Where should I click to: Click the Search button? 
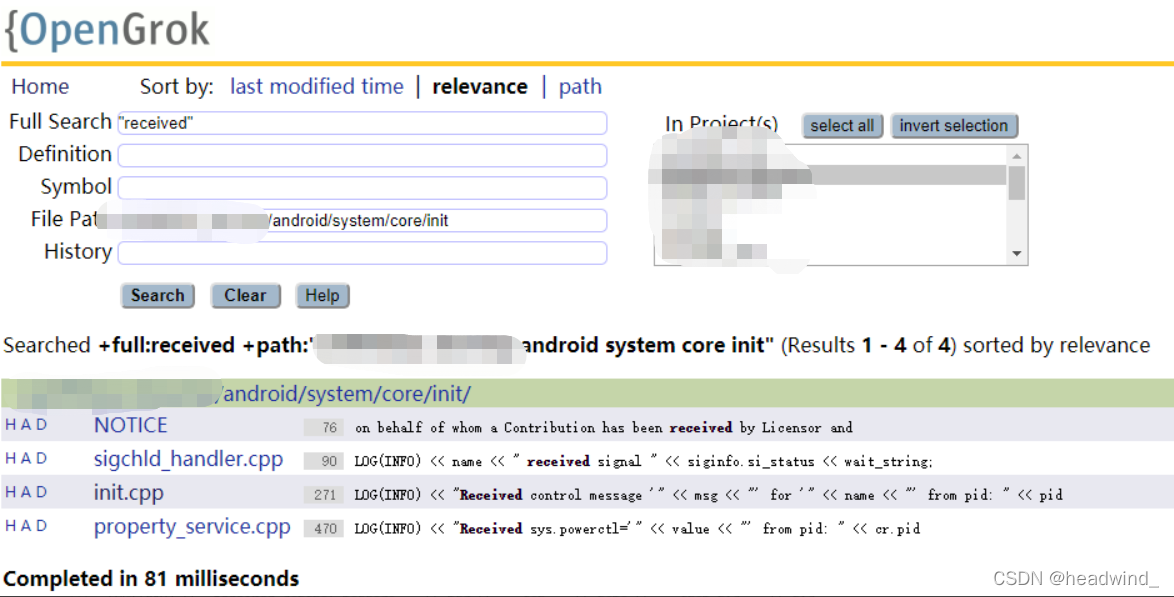(x=157, y=295)
